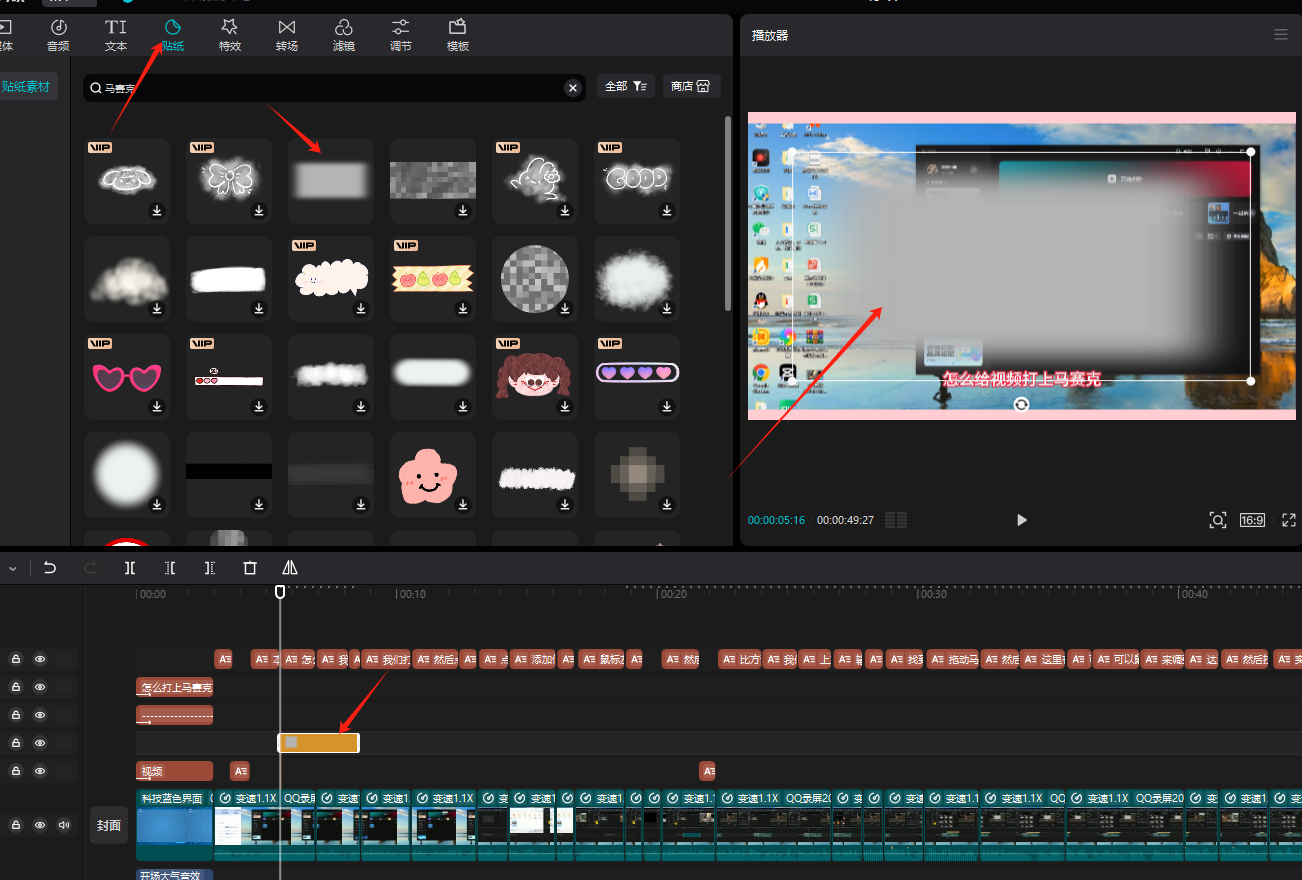Screen dimensions: 1302x880
Task: Click the total duration 00:00:49:27
Action: [x=845, y=520]
